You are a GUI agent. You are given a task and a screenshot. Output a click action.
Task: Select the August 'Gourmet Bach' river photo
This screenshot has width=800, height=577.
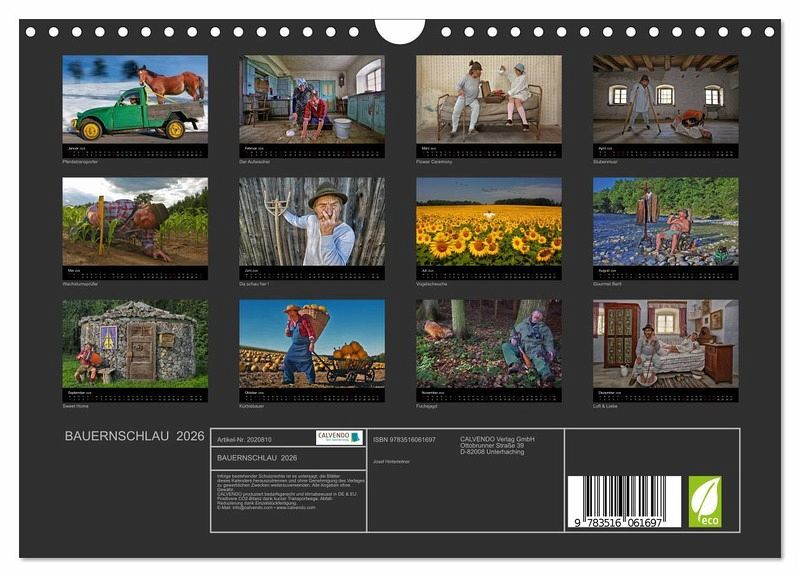tap(665, 221)
